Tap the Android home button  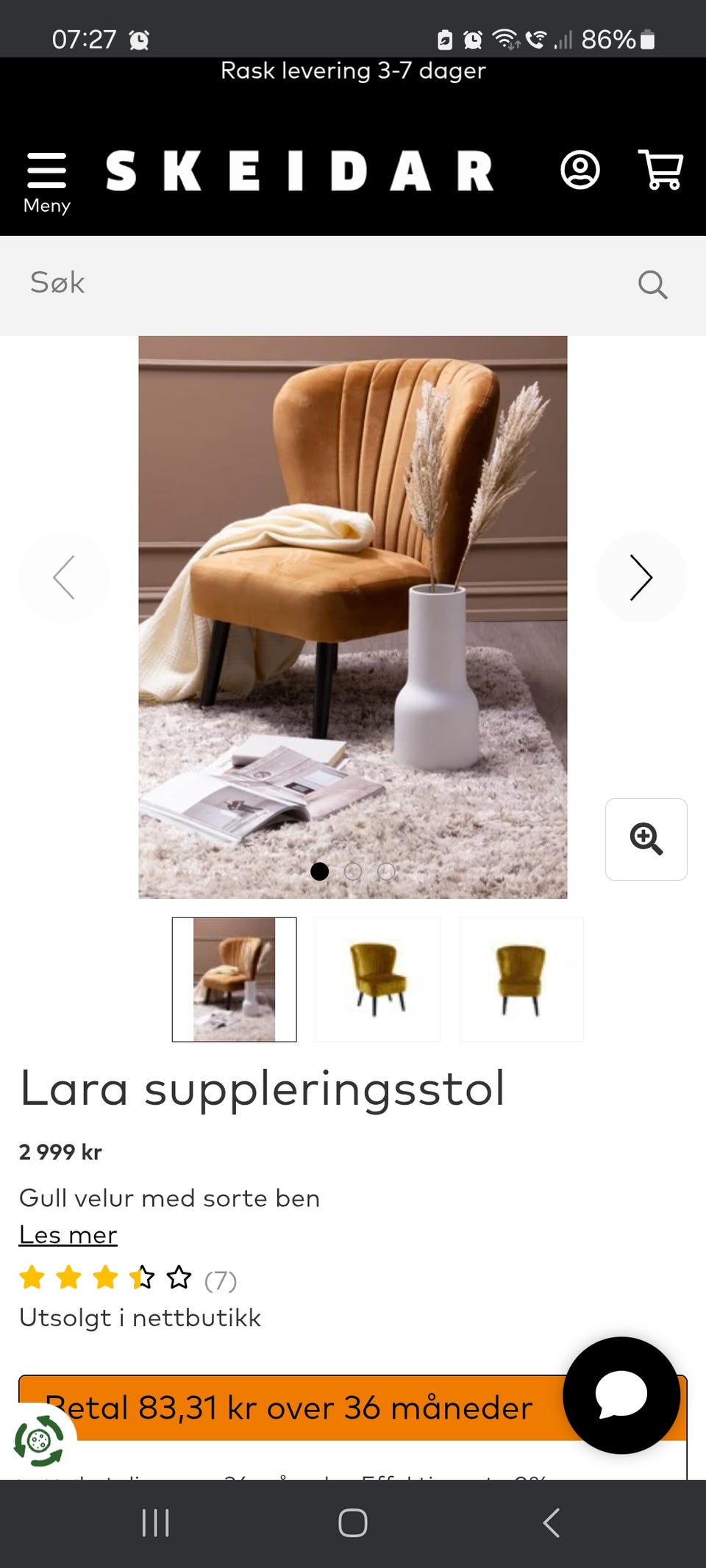[353, 1522]
